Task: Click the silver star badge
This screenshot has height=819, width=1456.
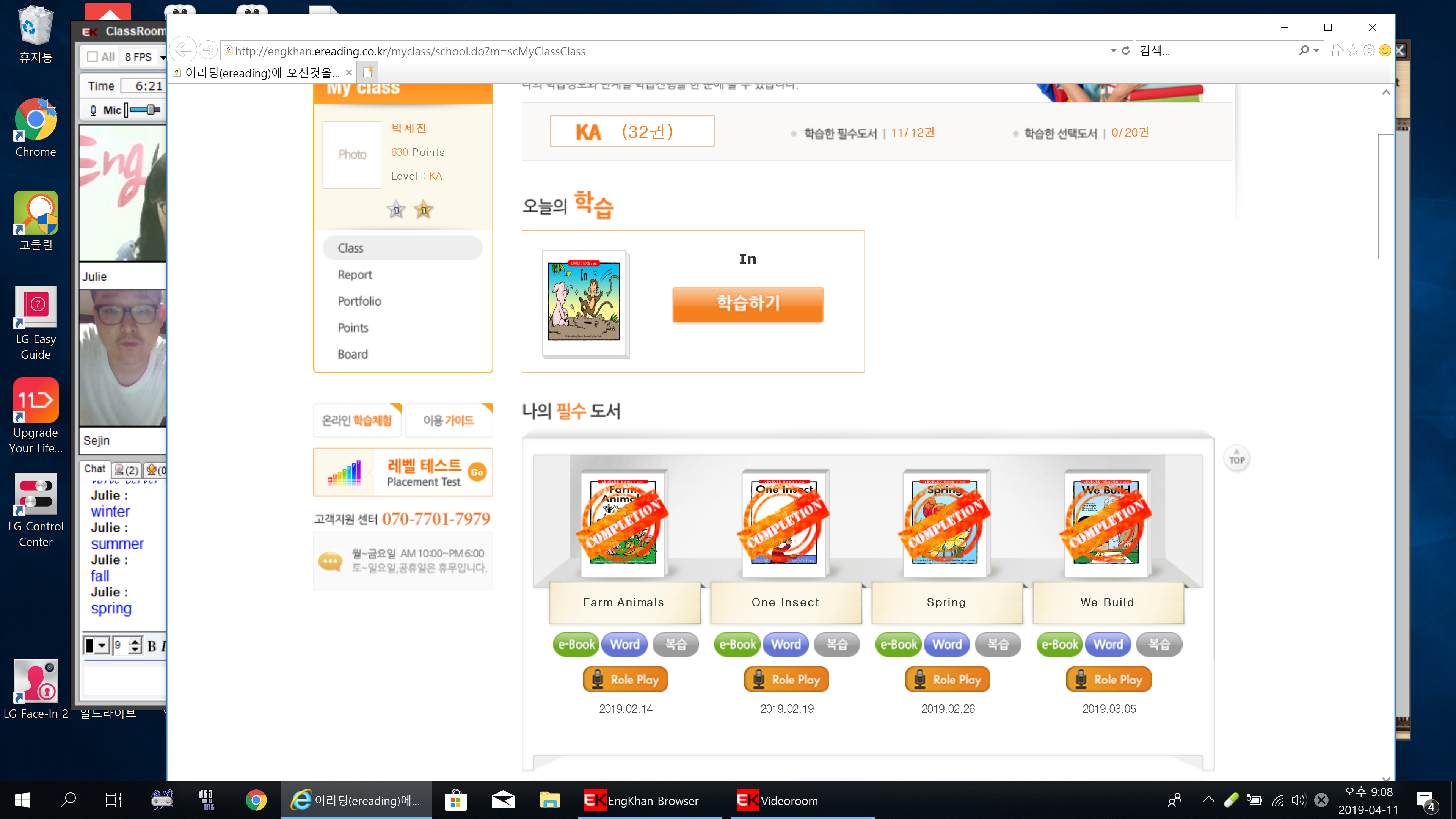Action: click(x=396, y=210)
